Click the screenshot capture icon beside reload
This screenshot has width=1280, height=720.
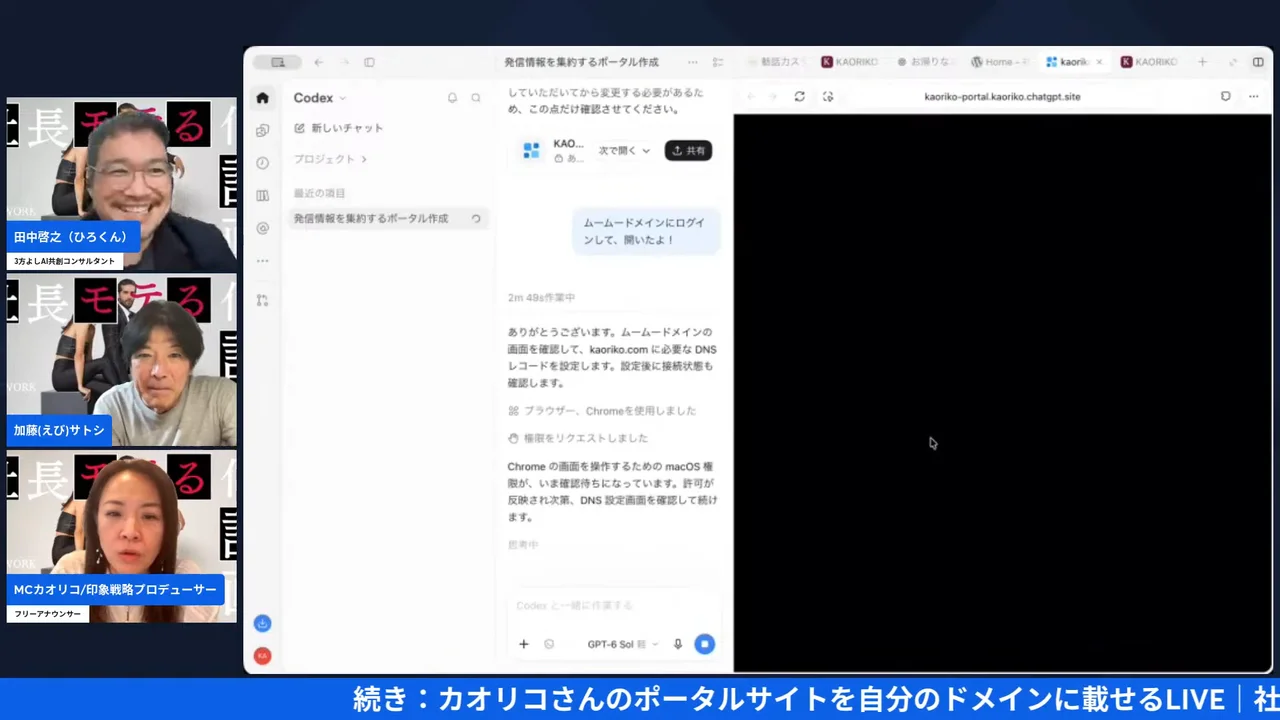tap(828, 97)
